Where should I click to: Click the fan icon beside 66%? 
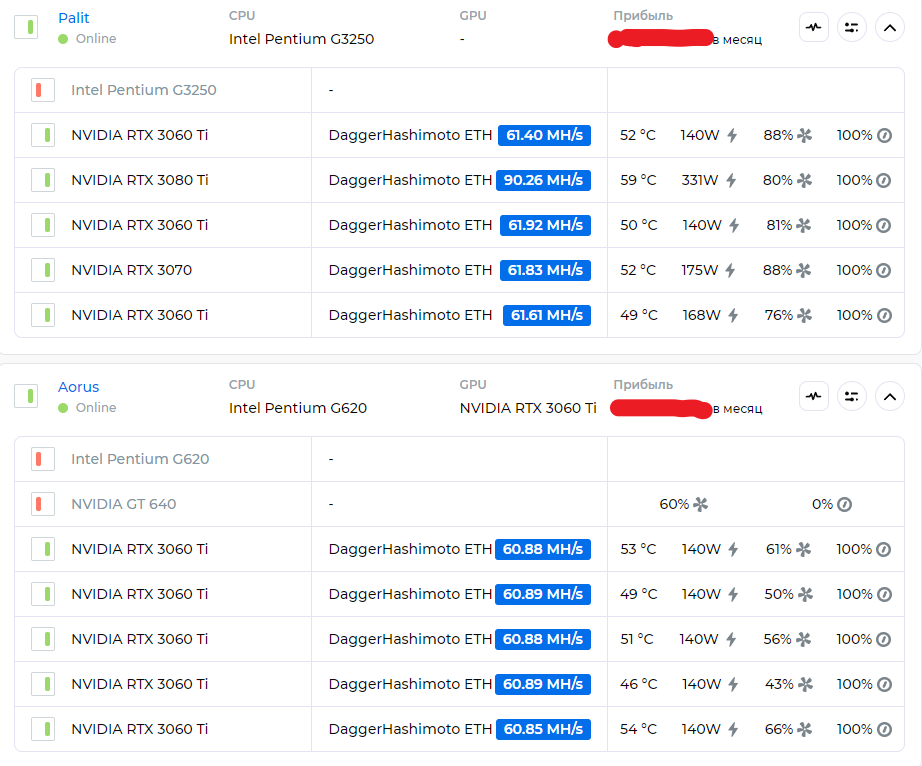tap(804, 730)
